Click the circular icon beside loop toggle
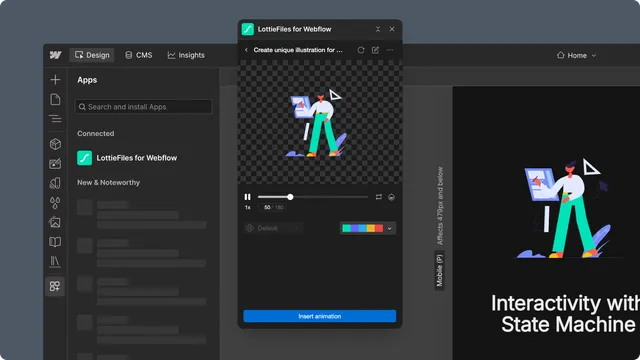The image size is (640, 360). click(391, 197)
